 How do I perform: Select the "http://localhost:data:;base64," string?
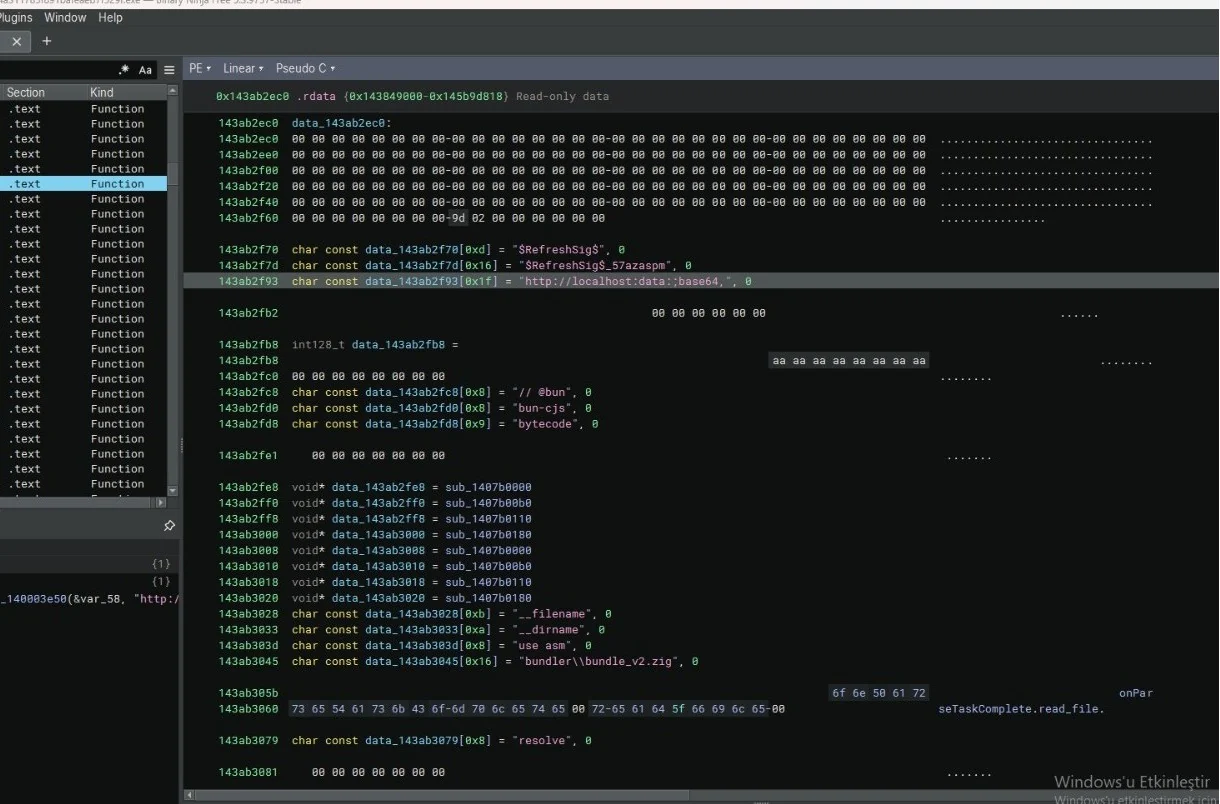pyautogui.click(x=627, y=282)
